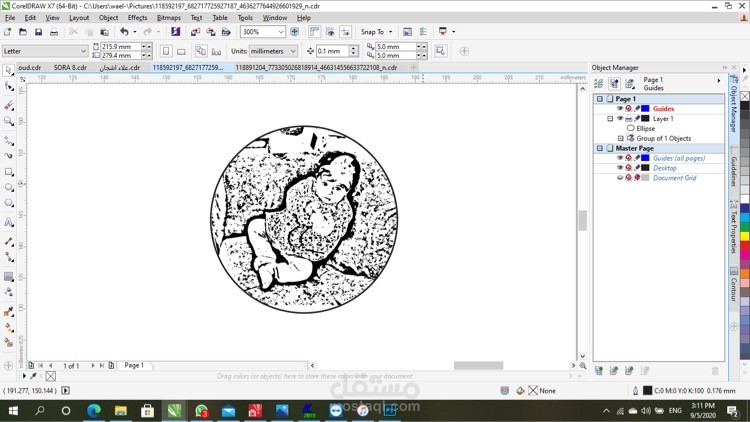Switch to the SORA 8.cdr tab
The height and width of the screenshot is (422, 750).
pos(70,67)
